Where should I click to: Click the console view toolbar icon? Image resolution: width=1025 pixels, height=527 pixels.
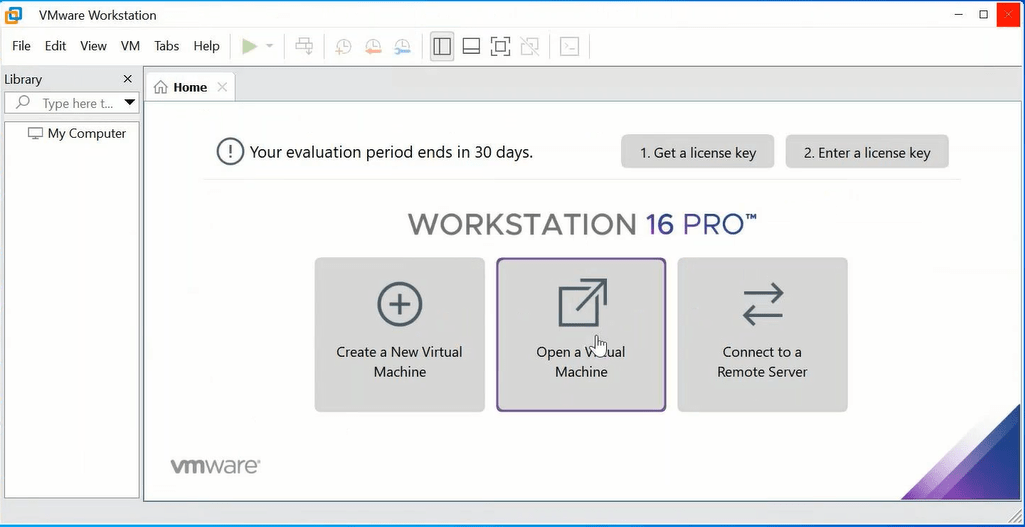coord(569,46)
